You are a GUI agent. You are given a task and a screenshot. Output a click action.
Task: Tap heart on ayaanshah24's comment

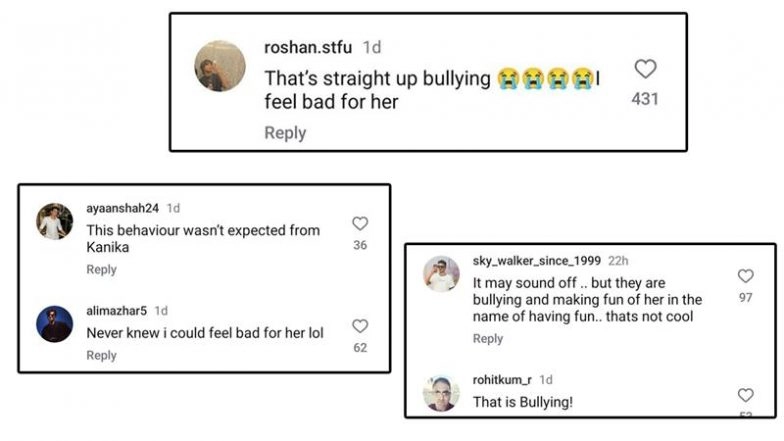coord(360,224)
